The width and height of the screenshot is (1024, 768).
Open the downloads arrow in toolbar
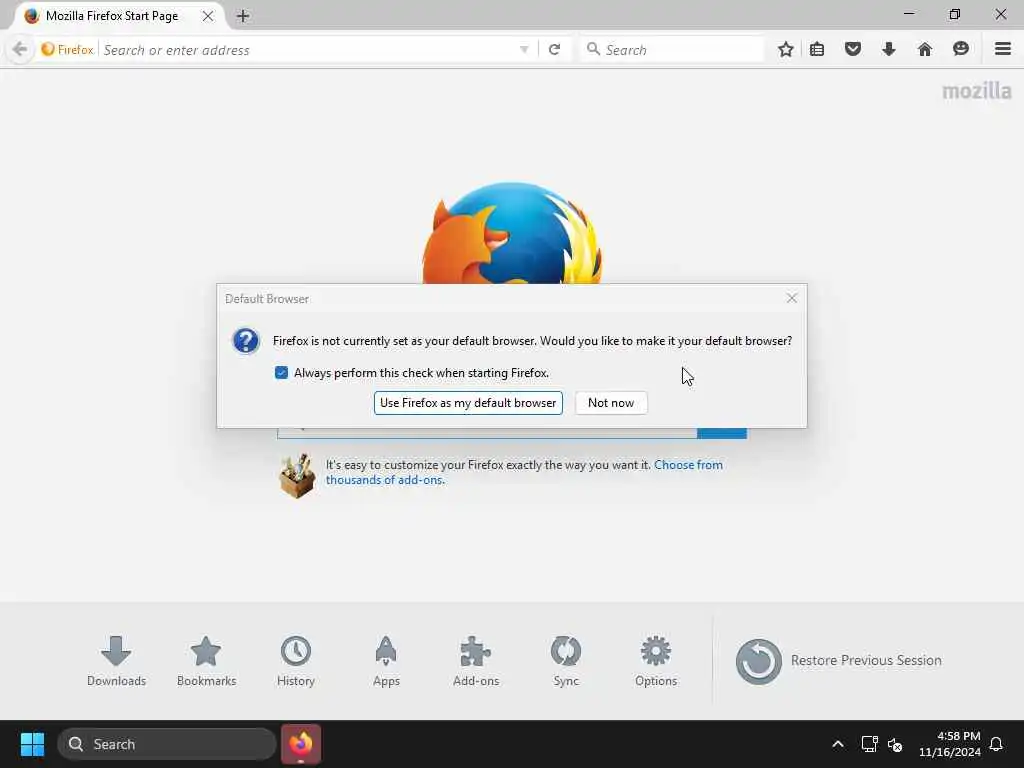tap(889, 50)
